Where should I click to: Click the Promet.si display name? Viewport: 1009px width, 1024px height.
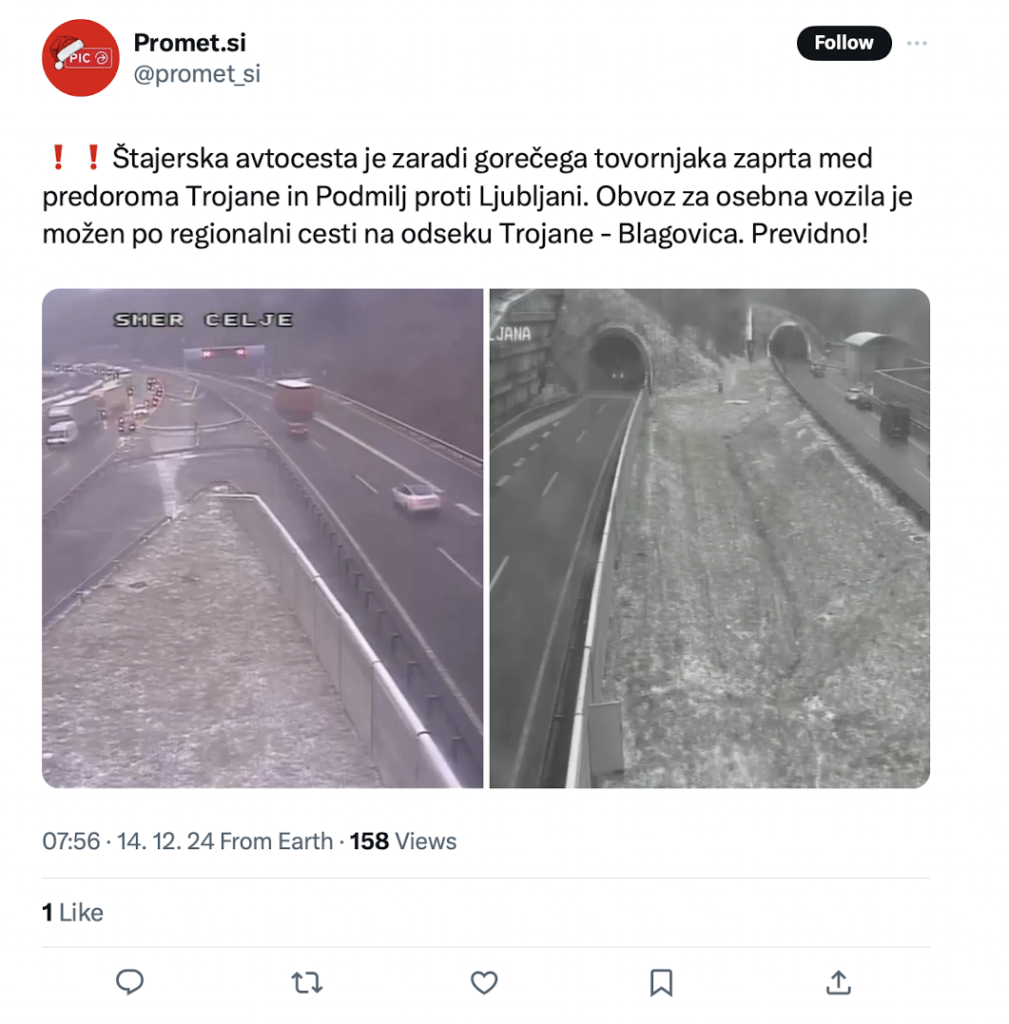pos(189,42)
